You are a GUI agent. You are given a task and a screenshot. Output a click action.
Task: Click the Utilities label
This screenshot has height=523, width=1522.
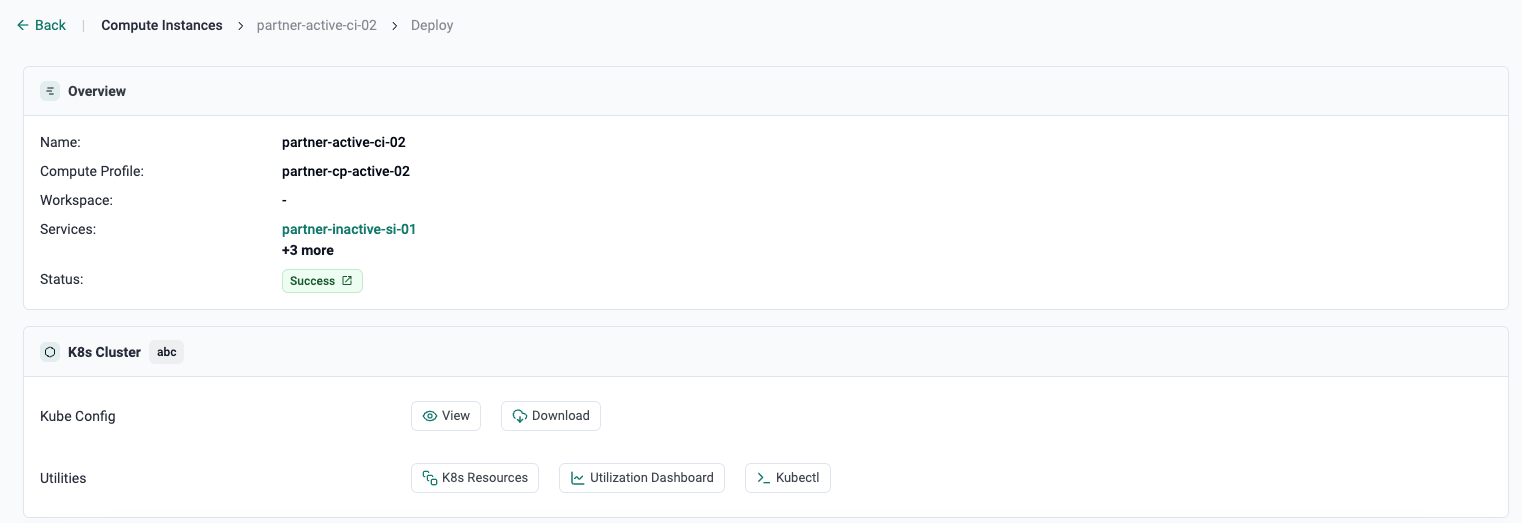[x=63, y=478]
